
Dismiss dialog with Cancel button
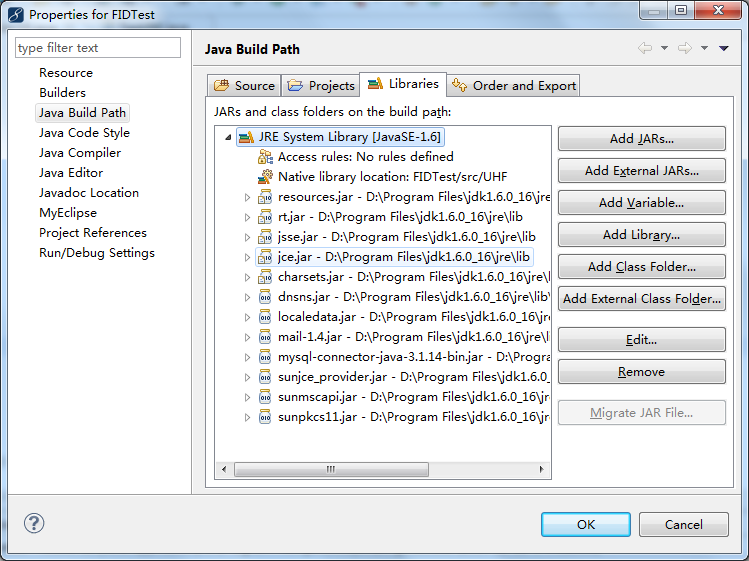pos(684,525)
